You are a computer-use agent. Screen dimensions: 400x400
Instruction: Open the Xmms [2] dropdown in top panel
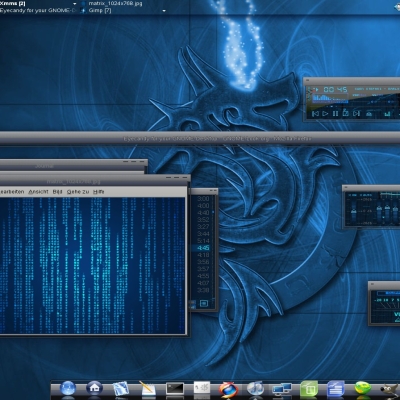pyautogui.click(x=74, y=4)
